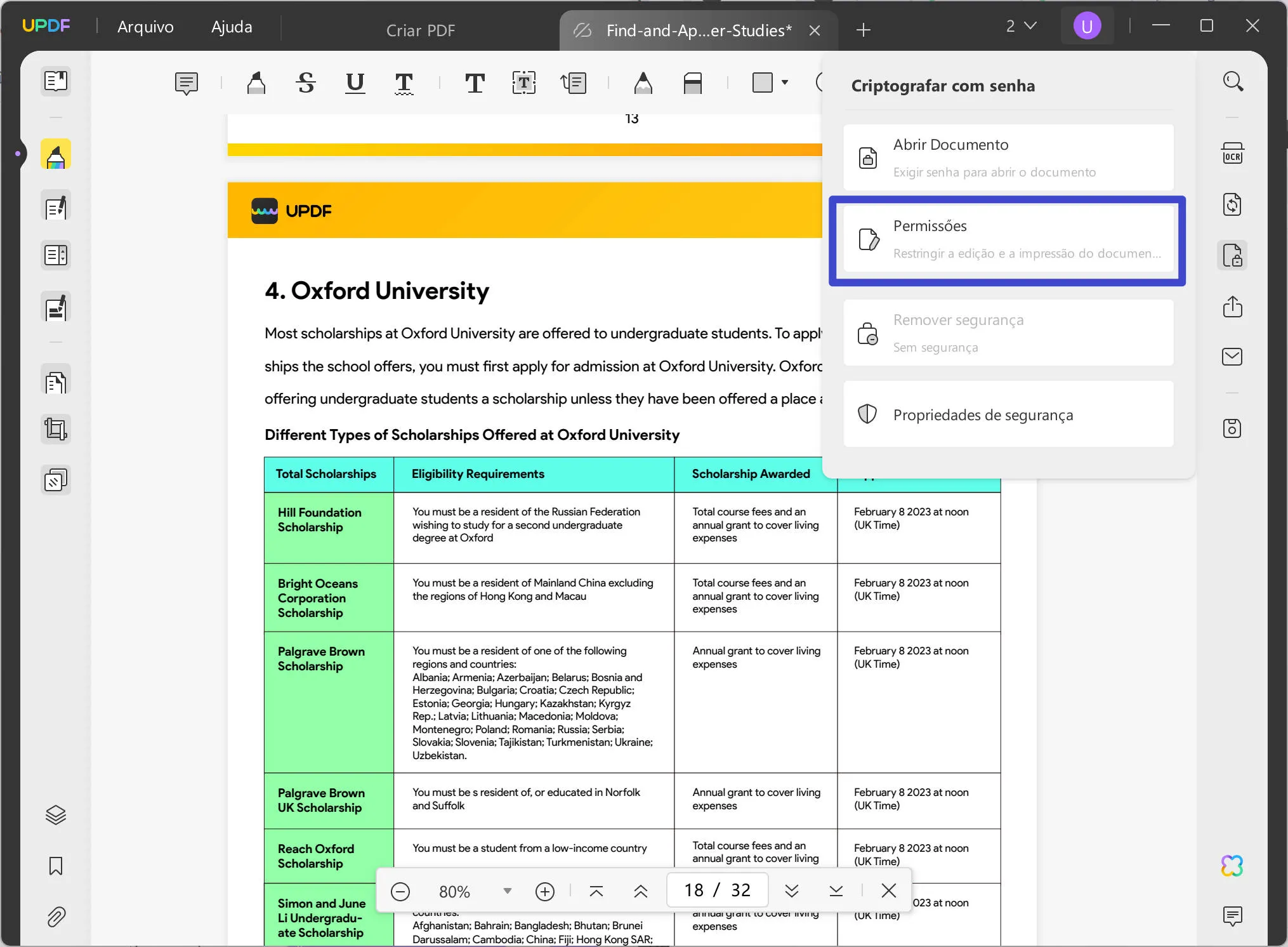Choose Permissões restriction option

click(x=1009, y=239)
